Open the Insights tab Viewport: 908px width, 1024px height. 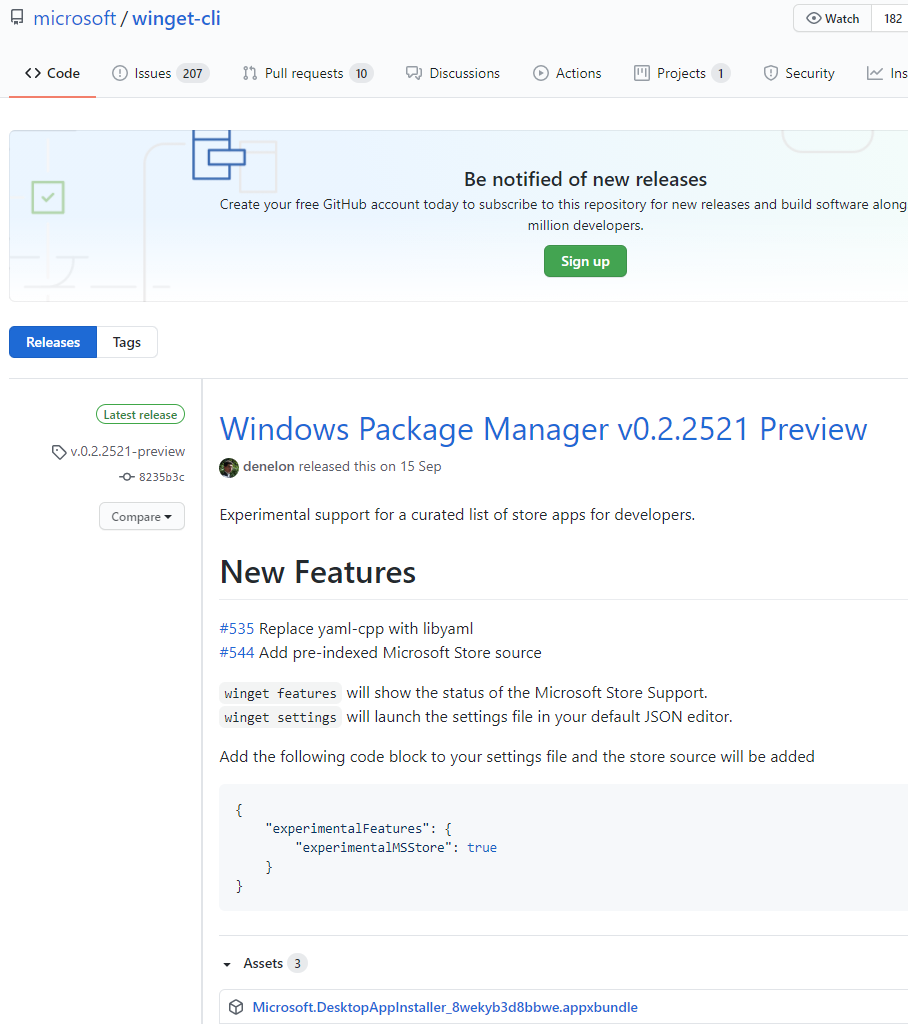click(x=887, y=73)
